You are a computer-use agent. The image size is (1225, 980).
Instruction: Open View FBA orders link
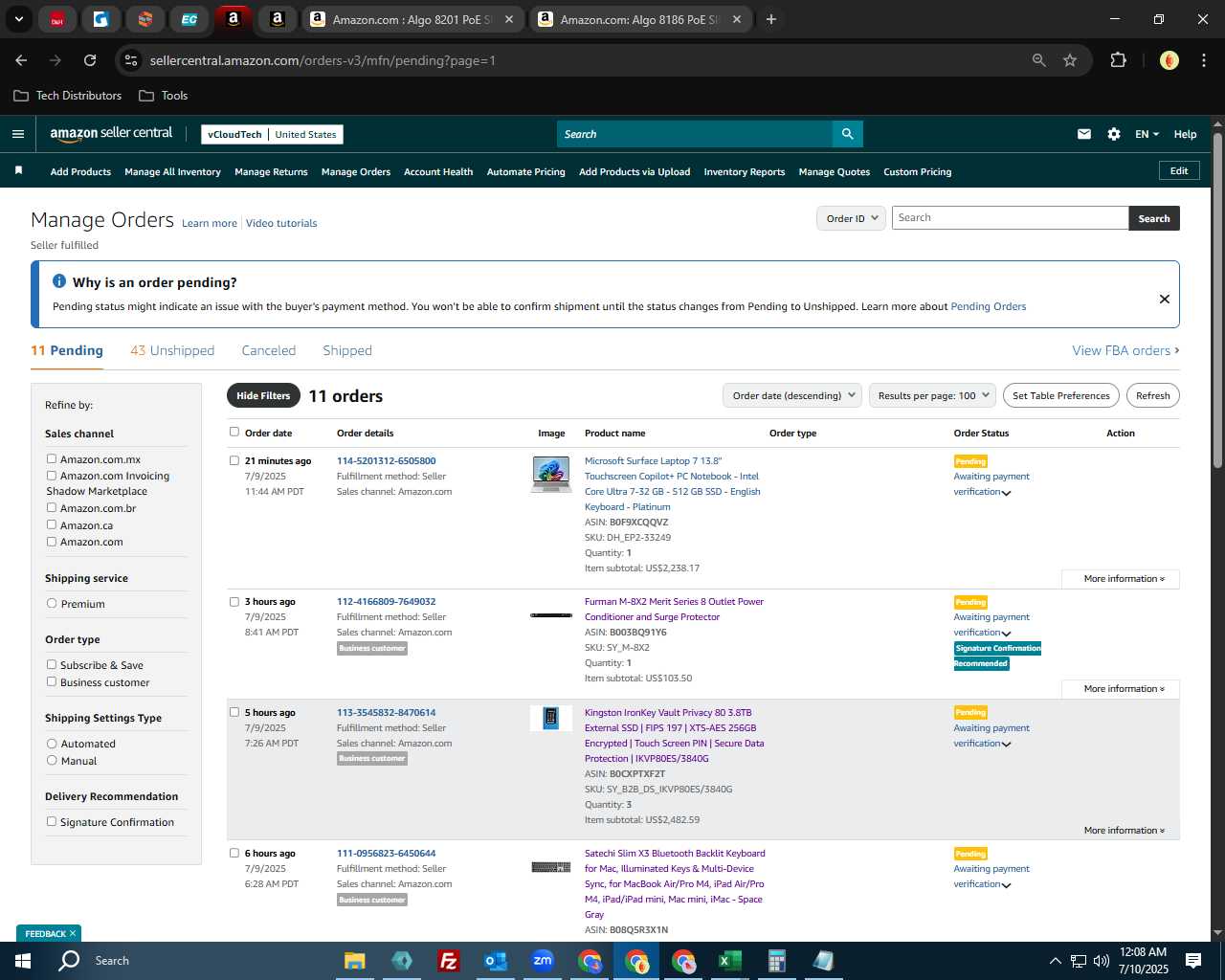point(1125,350)
